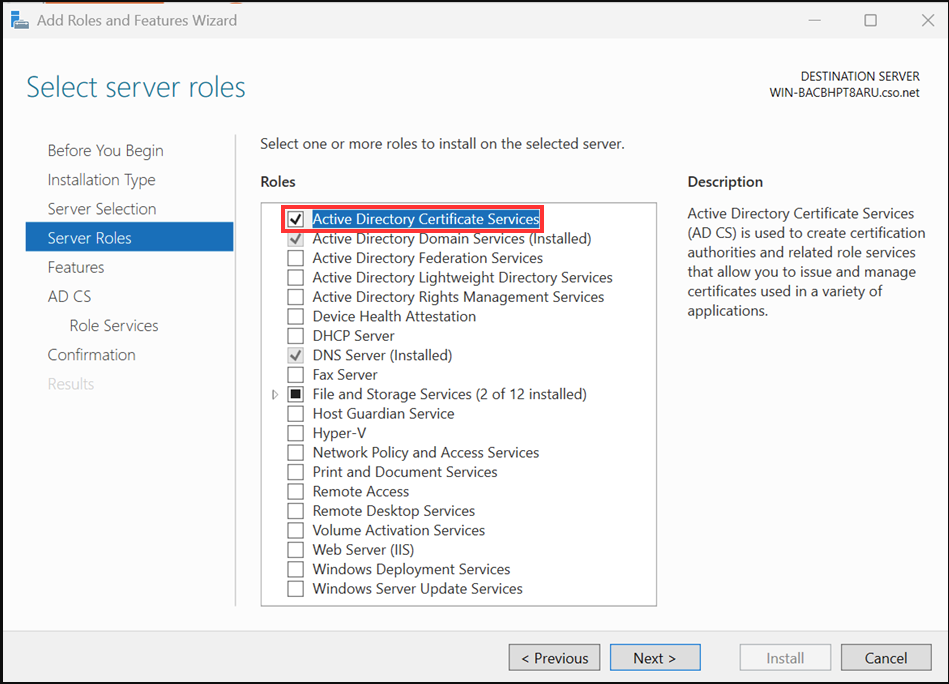Click the Next button
Screen dimensions: 949x684
[654, 658]
